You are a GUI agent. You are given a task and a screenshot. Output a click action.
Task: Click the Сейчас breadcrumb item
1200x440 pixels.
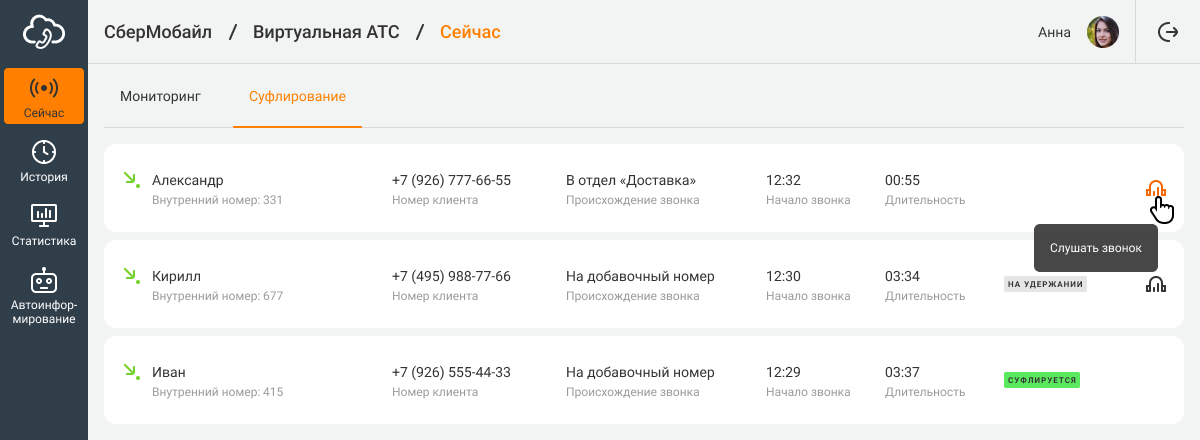[x=470, y=32]
